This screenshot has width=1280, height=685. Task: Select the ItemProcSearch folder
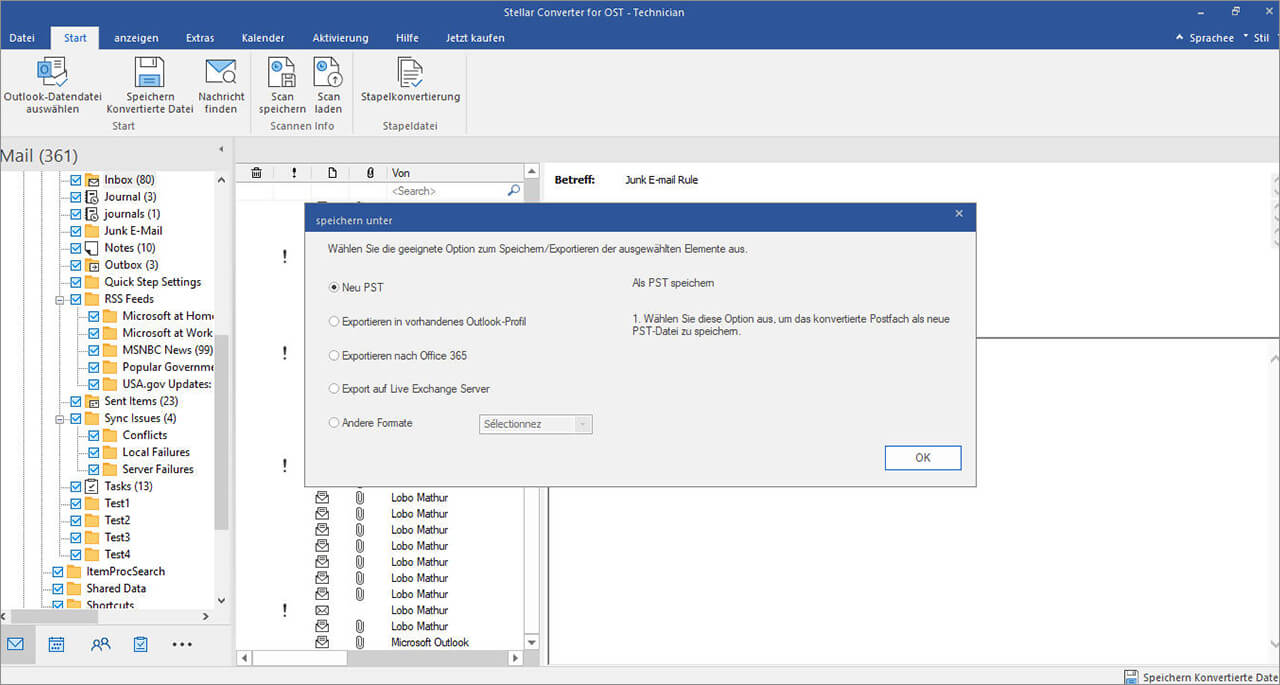tap(126, 571)
